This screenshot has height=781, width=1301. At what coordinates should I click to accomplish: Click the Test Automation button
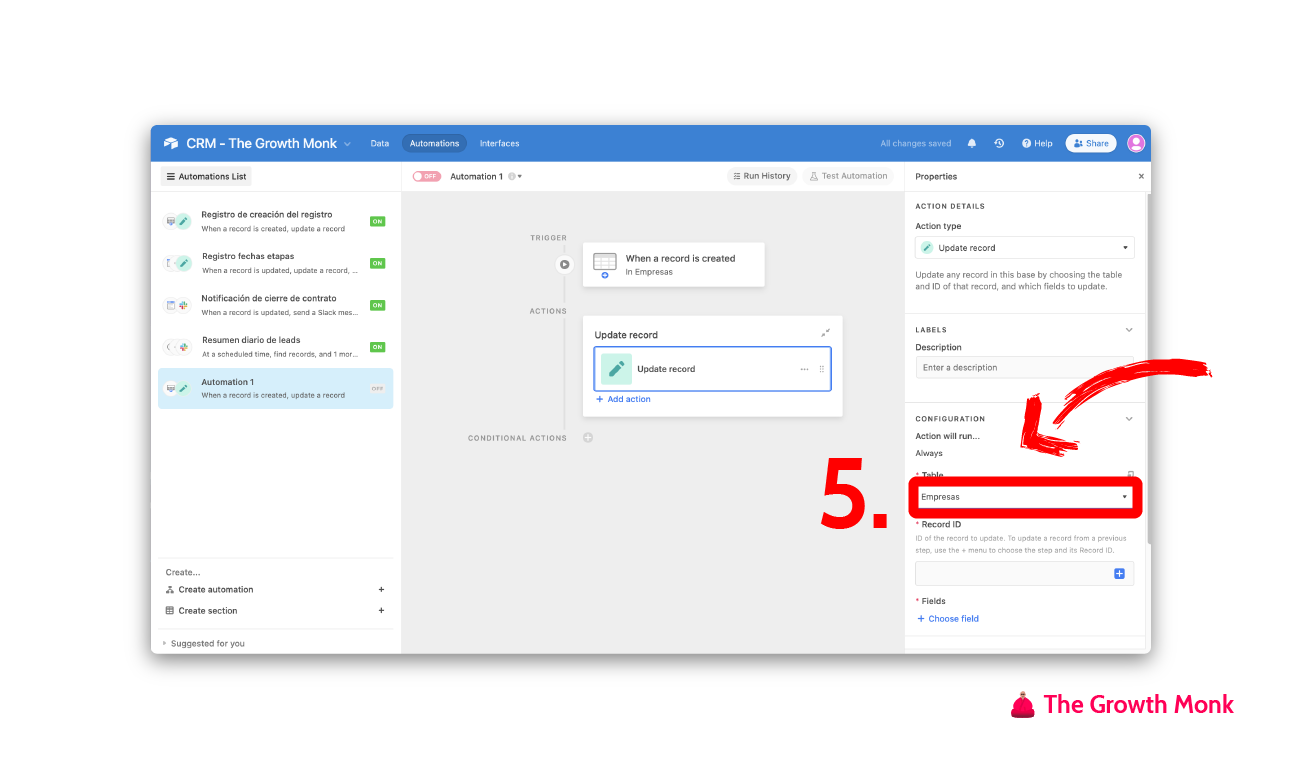click(x=848, y=176)
